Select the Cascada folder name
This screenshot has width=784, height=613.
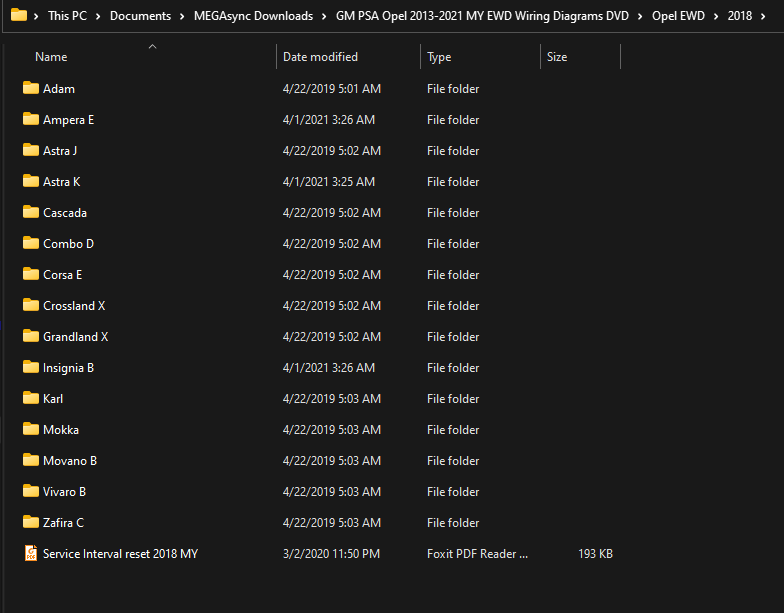pos(65,212)
